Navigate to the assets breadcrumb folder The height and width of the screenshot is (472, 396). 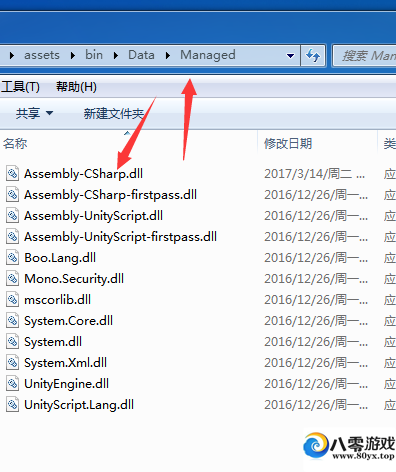(x=42, y=55)
